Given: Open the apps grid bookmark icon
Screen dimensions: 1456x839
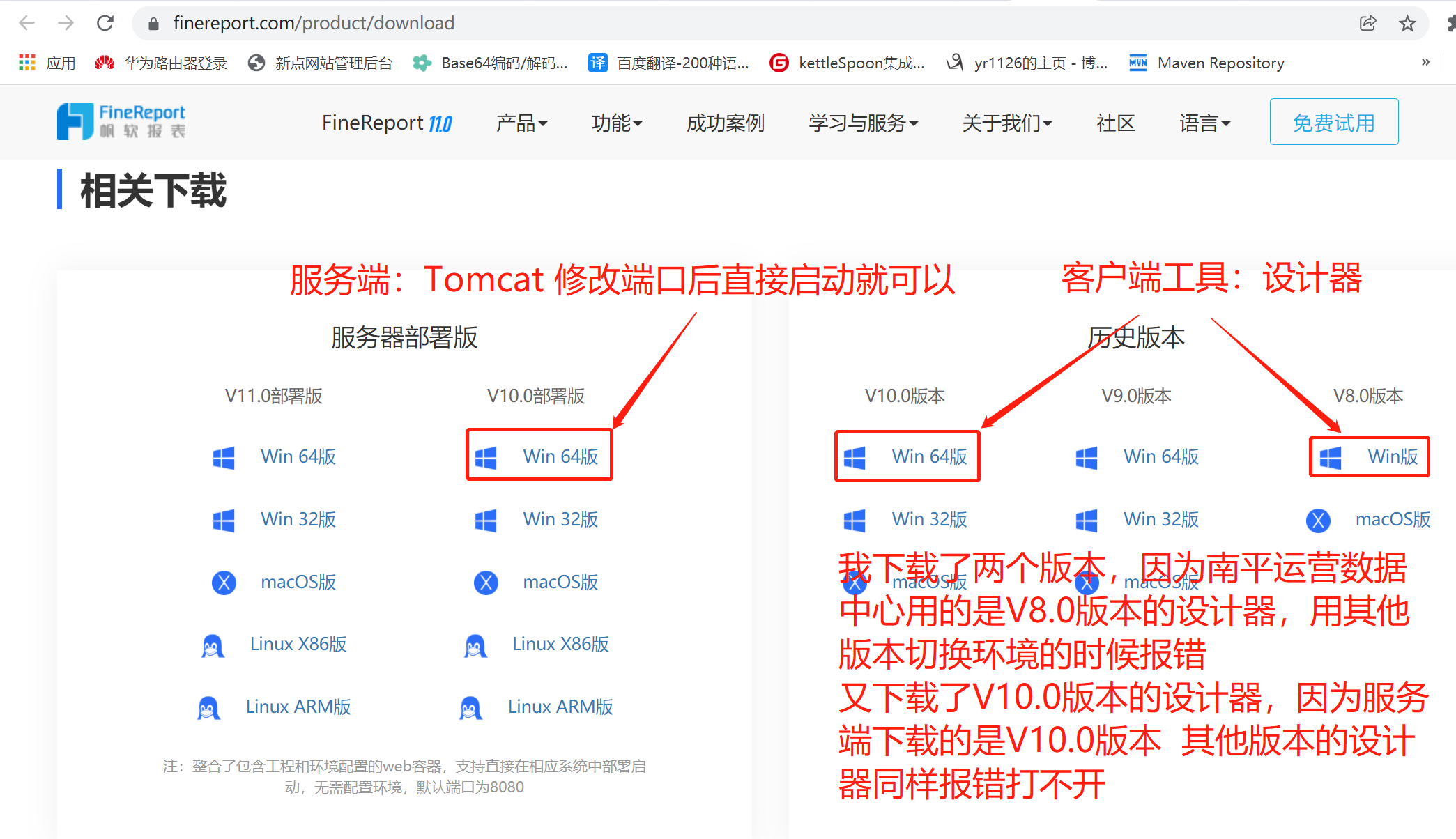Looking at the screenshot, I should pyautogui.click(x=27, y=63).
